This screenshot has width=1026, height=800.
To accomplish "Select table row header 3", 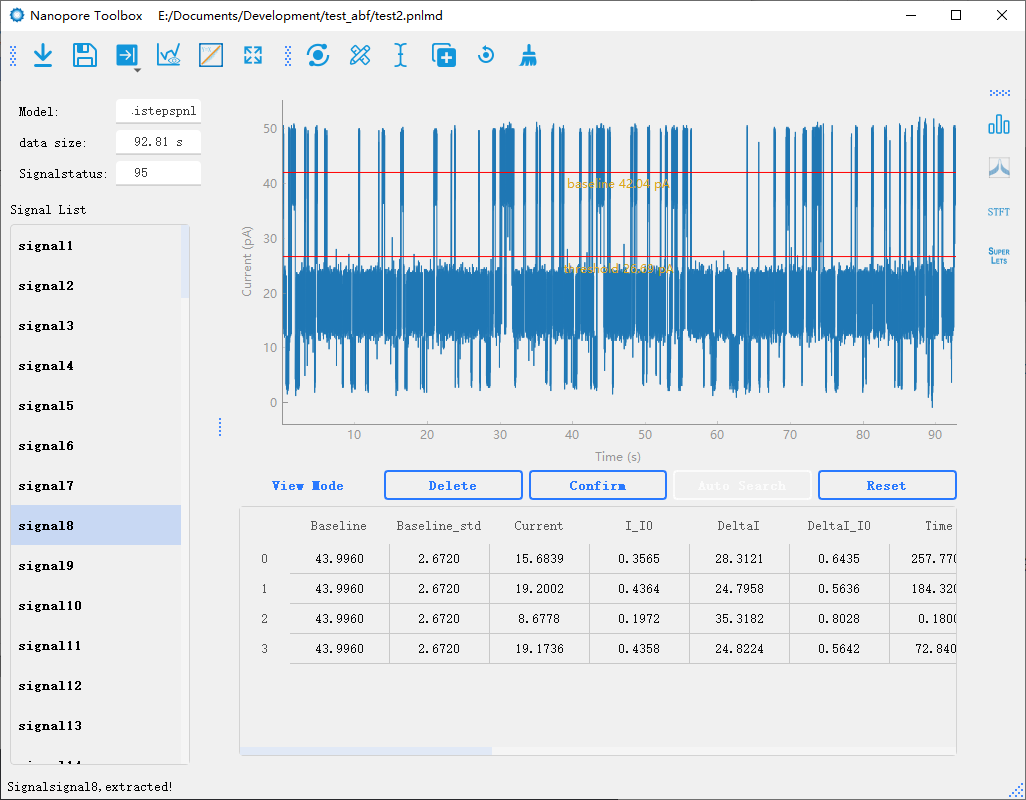I will [x=264, y=649].
